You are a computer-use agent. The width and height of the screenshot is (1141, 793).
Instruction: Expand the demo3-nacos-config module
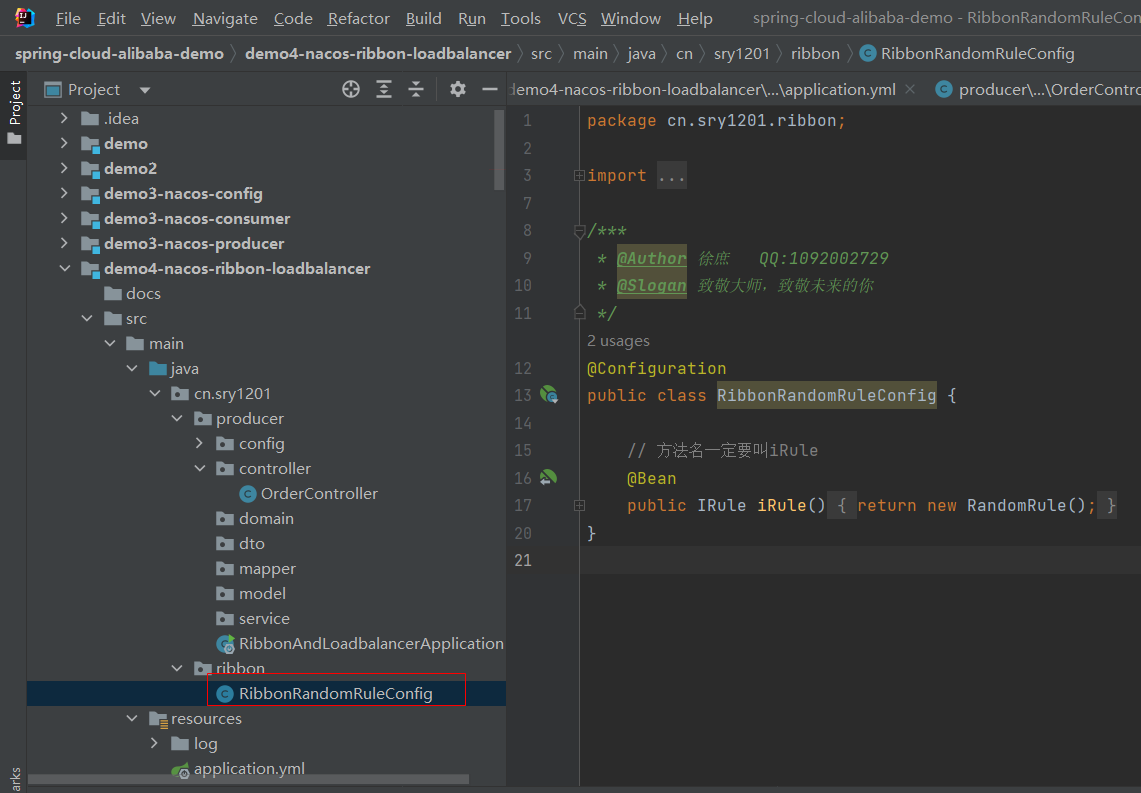(65, 194)
